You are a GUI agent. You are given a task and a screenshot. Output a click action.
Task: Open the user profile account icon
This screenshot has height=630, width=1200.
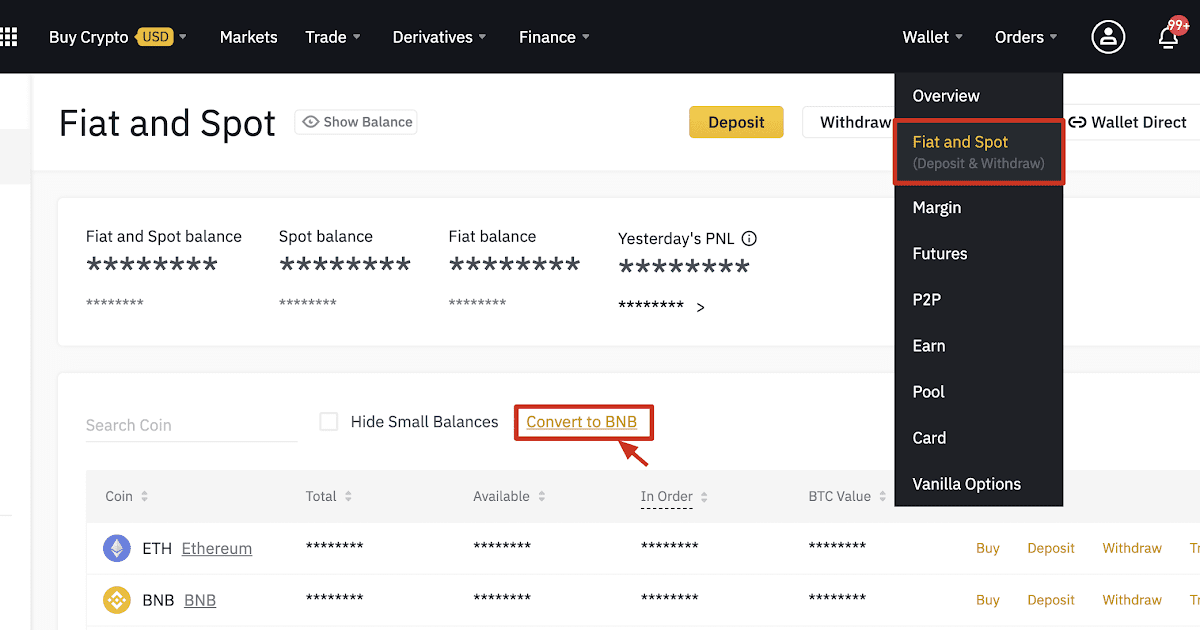[x=1108, y=37]
